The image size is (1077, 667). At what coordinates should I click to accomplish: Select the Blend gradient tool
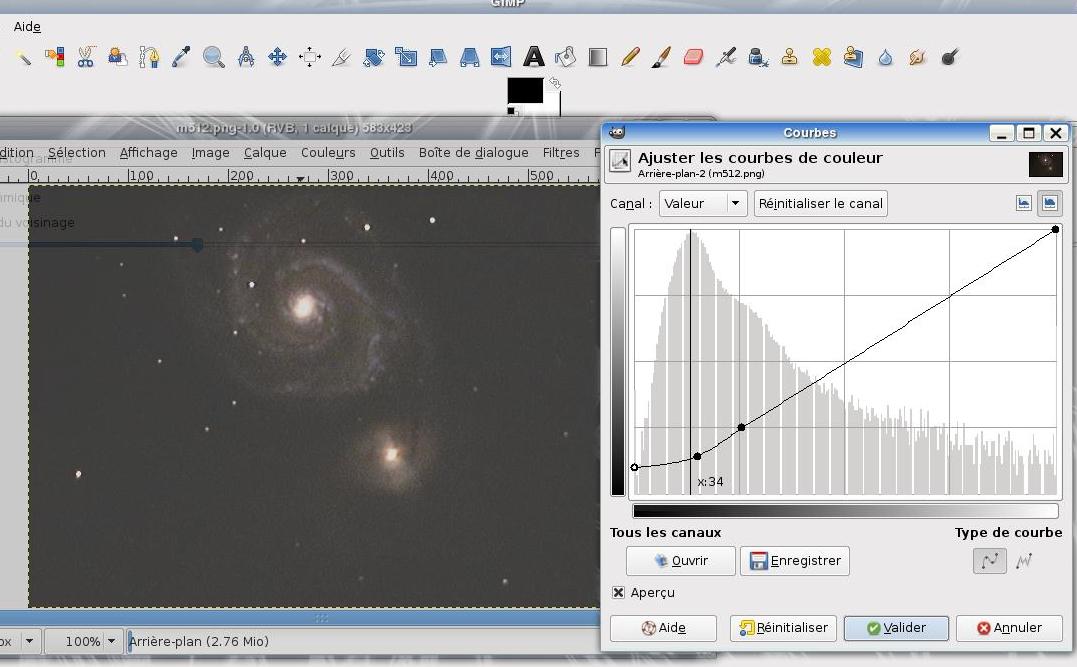coord(598,57)
